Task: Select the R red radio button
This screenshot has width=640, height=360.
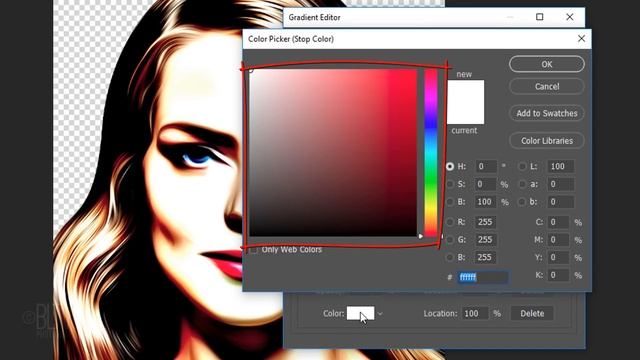Action: 450,222
